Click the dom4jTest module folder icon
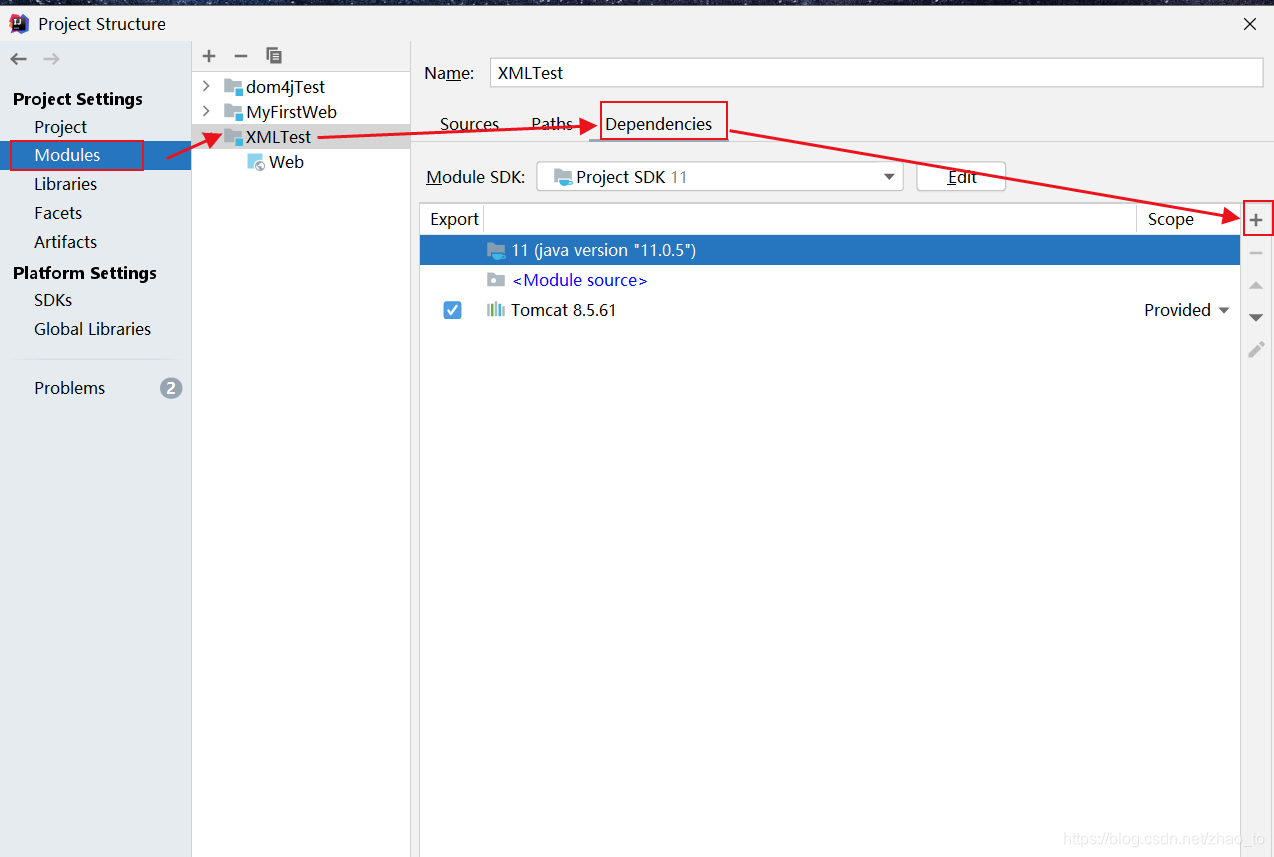1274x857 pixels. click(x=233, y=87)
